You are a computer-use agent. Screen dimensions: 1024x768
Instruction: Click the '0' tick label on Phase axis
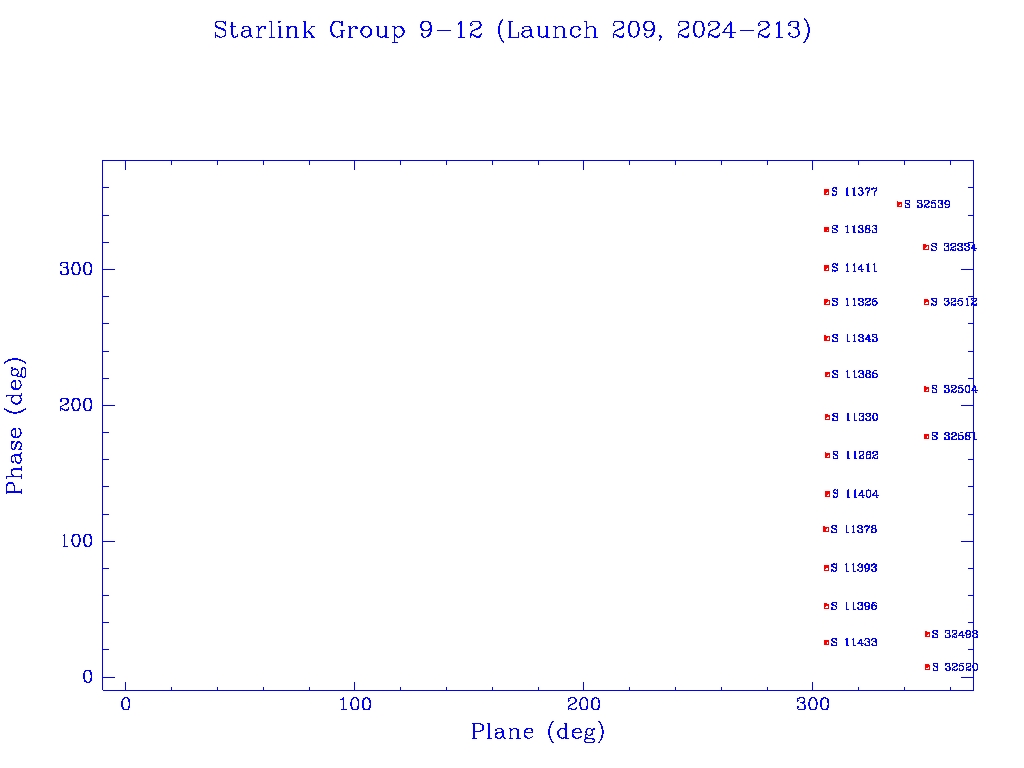point(88,677)
